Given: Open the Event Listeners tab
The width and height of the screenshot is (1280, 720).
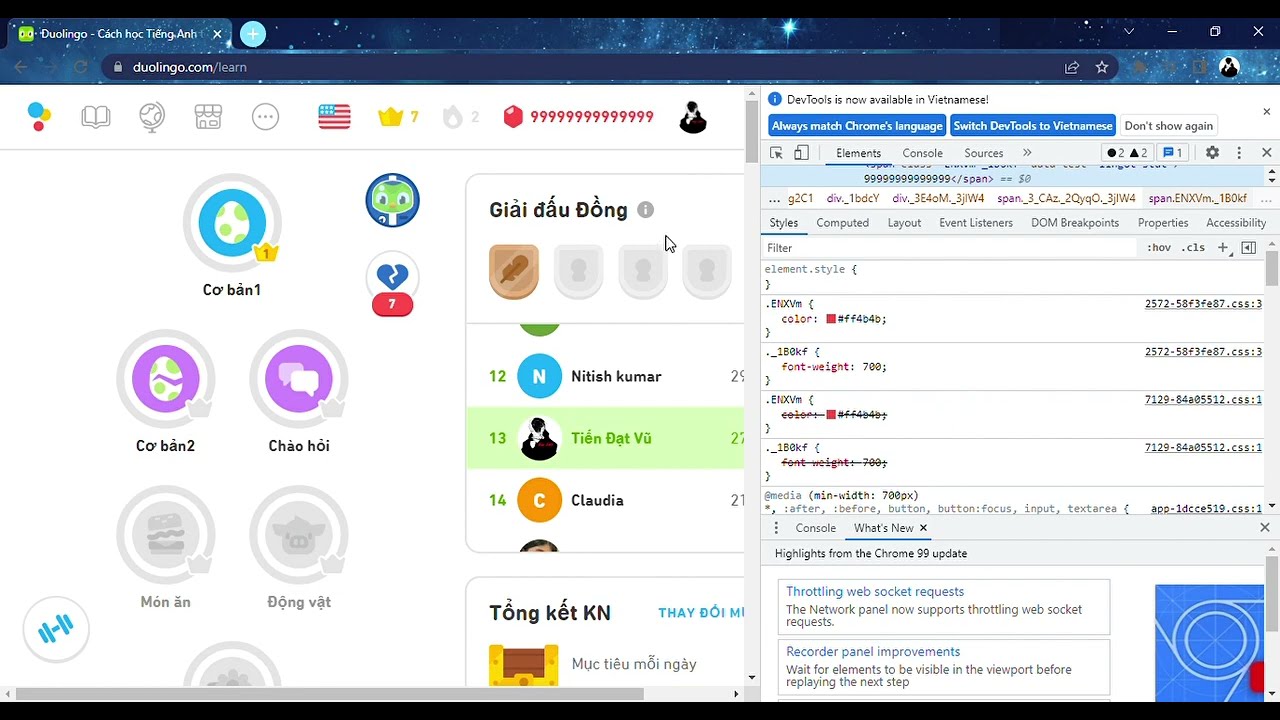Looking at the screenshot, I should pyautogui.click(x=976, y=223).
